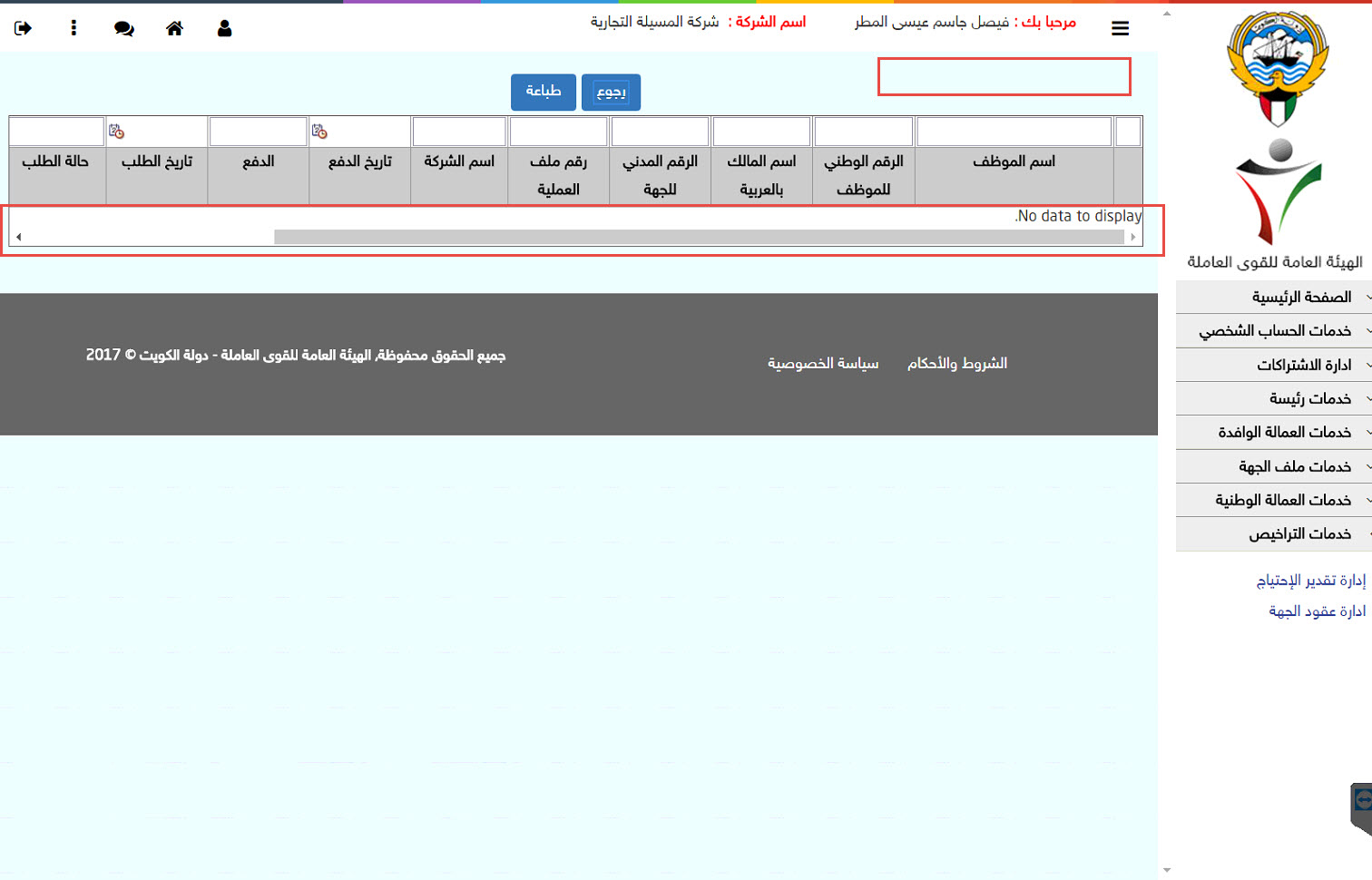Open calendar icon for تاريخ الطلب filter
Image resolution: width=1372 pixels, height=880 pixels.
point(116,132)
